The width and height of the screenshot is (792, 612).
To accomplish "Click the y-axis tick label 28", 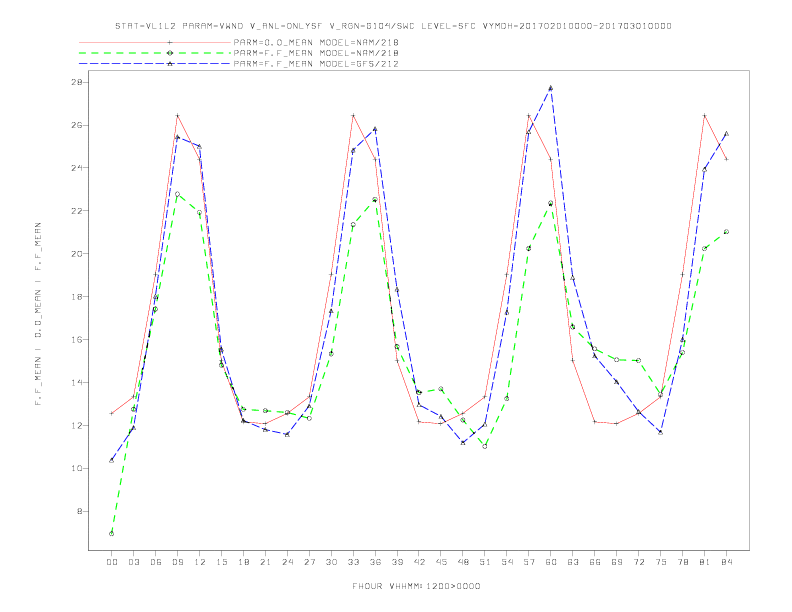I will (x=77, y=82).
